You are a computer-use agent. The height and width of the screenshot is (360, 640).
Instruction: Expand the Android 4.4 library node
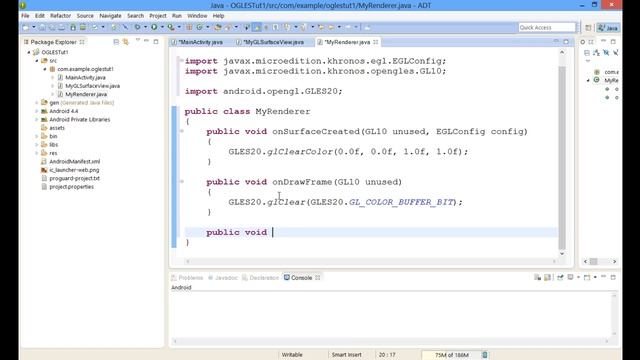click(x=37, y=111)
